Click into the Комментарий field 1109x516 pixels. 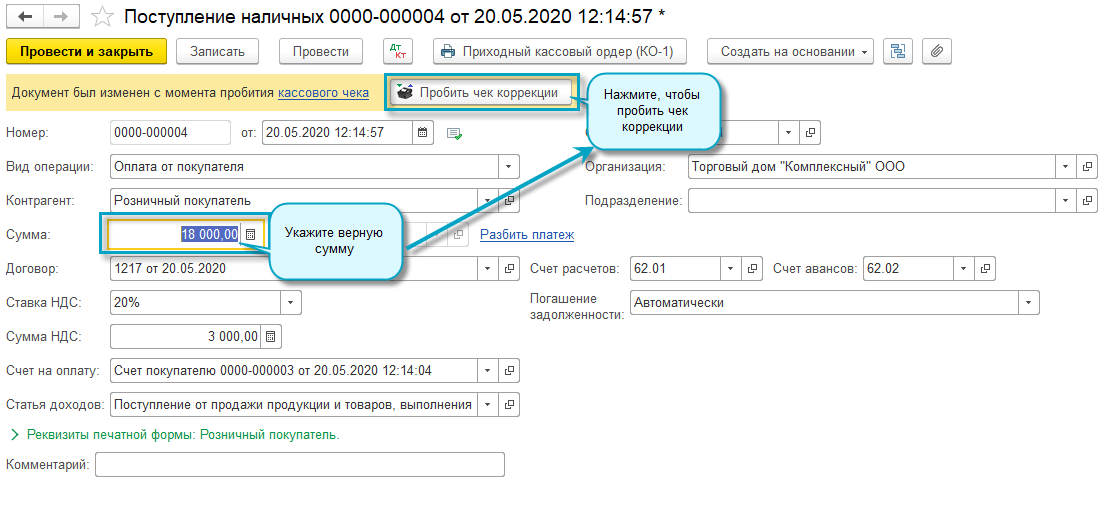click(300, 465)
